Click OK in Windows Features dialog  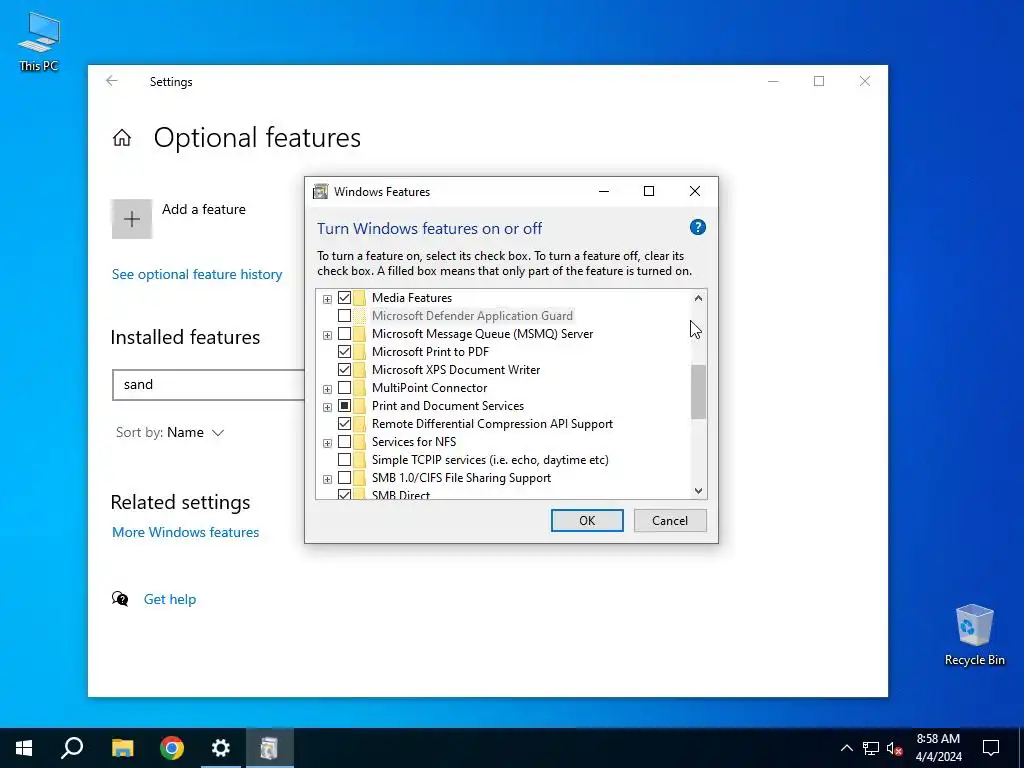click(587, 520)
